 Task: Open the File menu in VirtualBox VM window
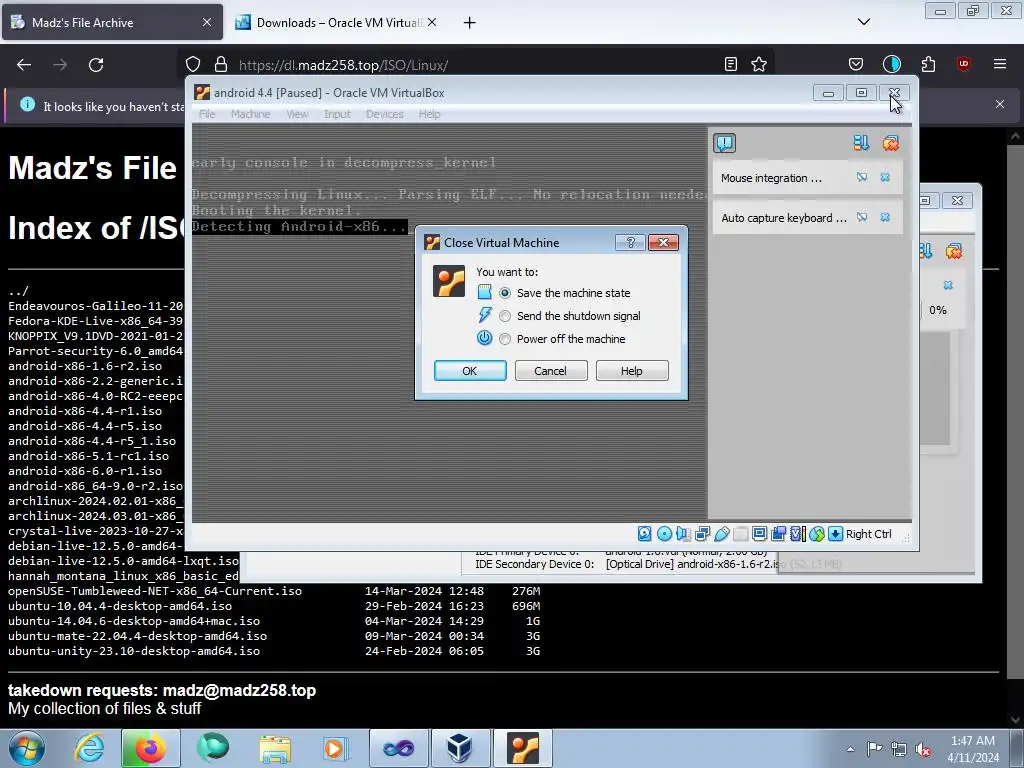click(207, 114)
